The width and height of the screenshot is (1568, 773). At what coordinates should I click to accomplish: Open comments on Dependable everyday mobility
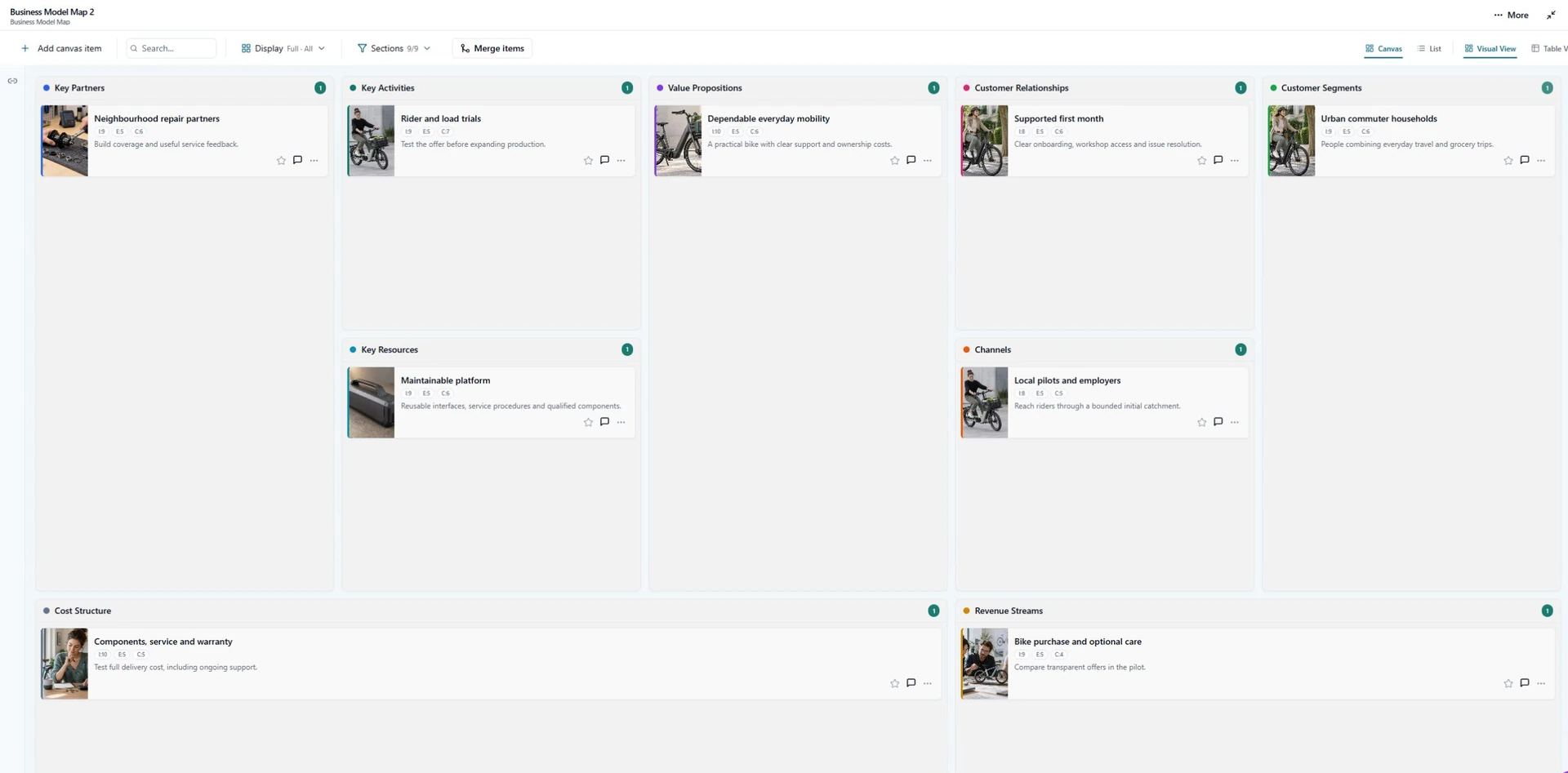tap(911, 160)
